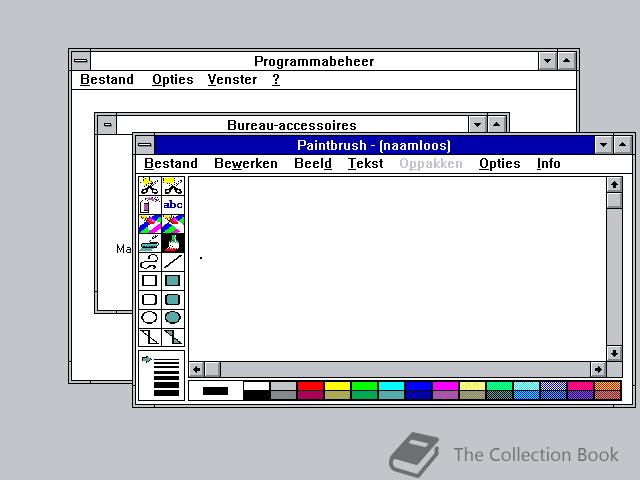Pick the dark gray palette color
Screen dimensions: 640x480
(284, 395)
